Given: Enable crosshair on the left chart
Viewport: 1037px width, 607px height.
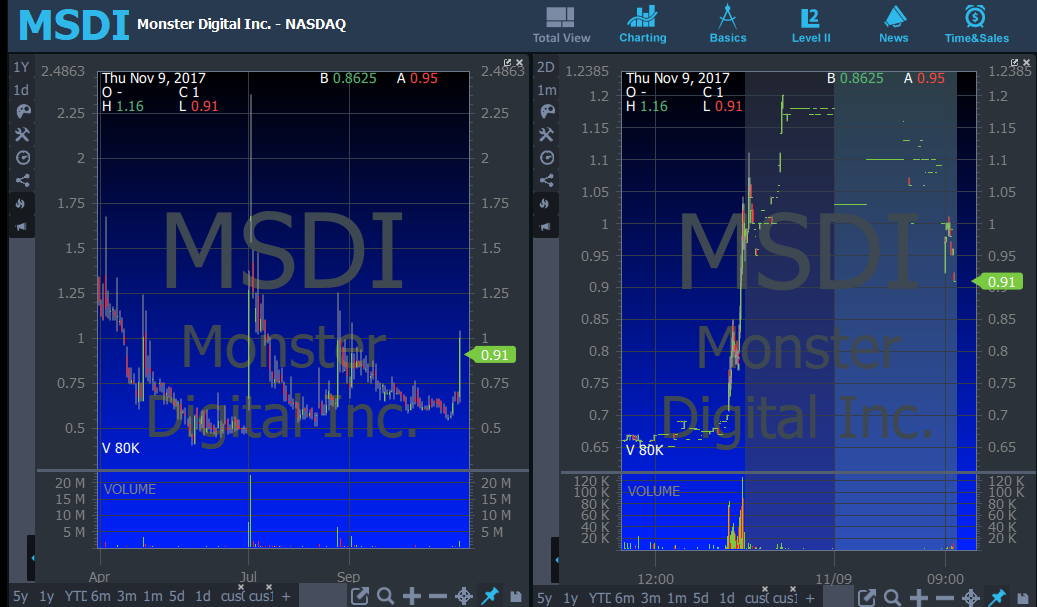Looking at the screenshot, I should click(x=464, y=596).
